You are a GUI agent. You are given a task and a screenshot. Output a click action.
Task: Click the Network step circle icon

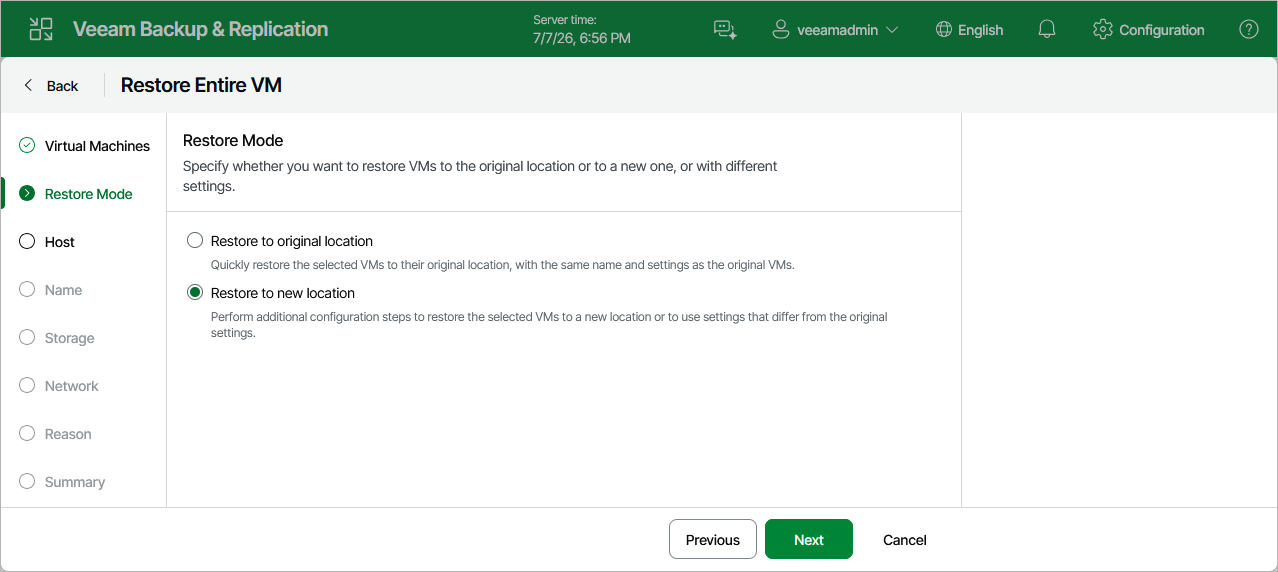pyautogui.click(x=27, y=385)
